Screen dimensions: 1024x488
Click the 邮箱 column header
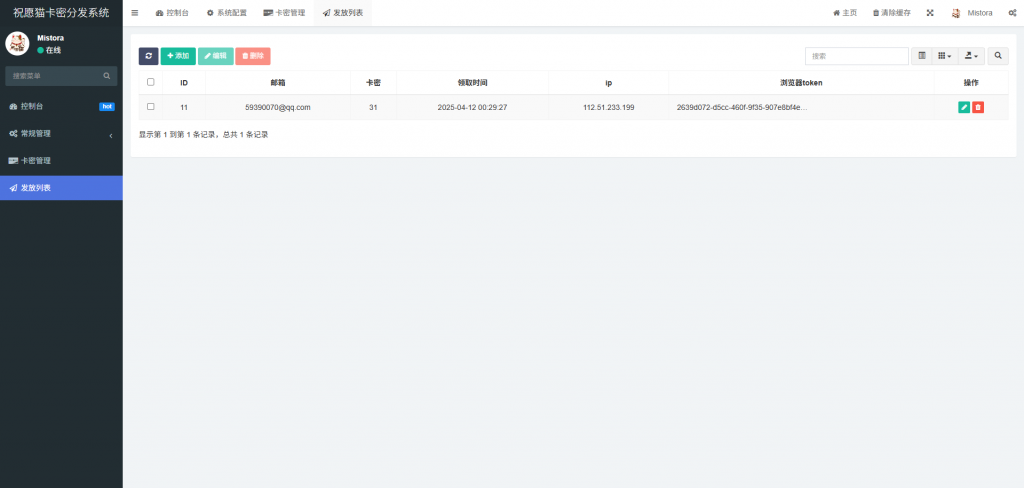pos(278,83)
